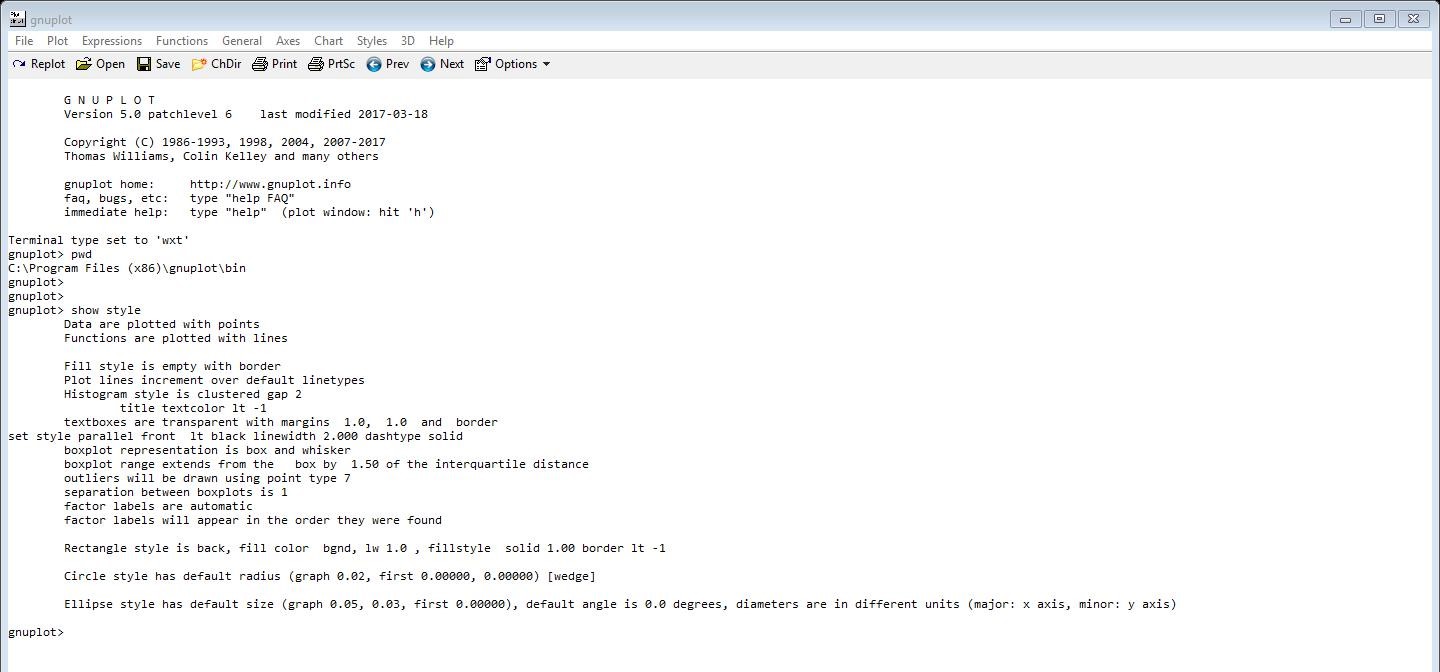
Task: Browse the Expressions menu
Action: [x=111, y=41]
